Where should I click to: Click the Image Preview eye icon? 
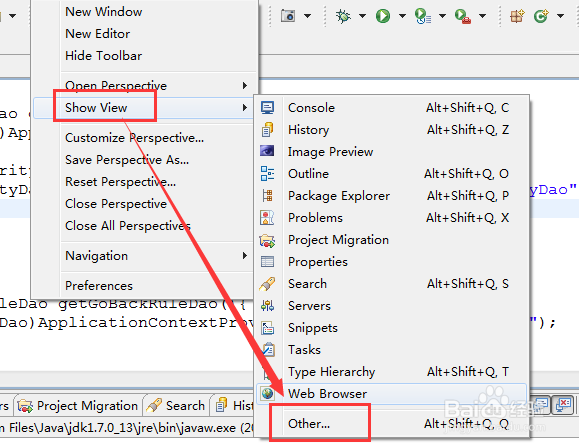(267, 151)
